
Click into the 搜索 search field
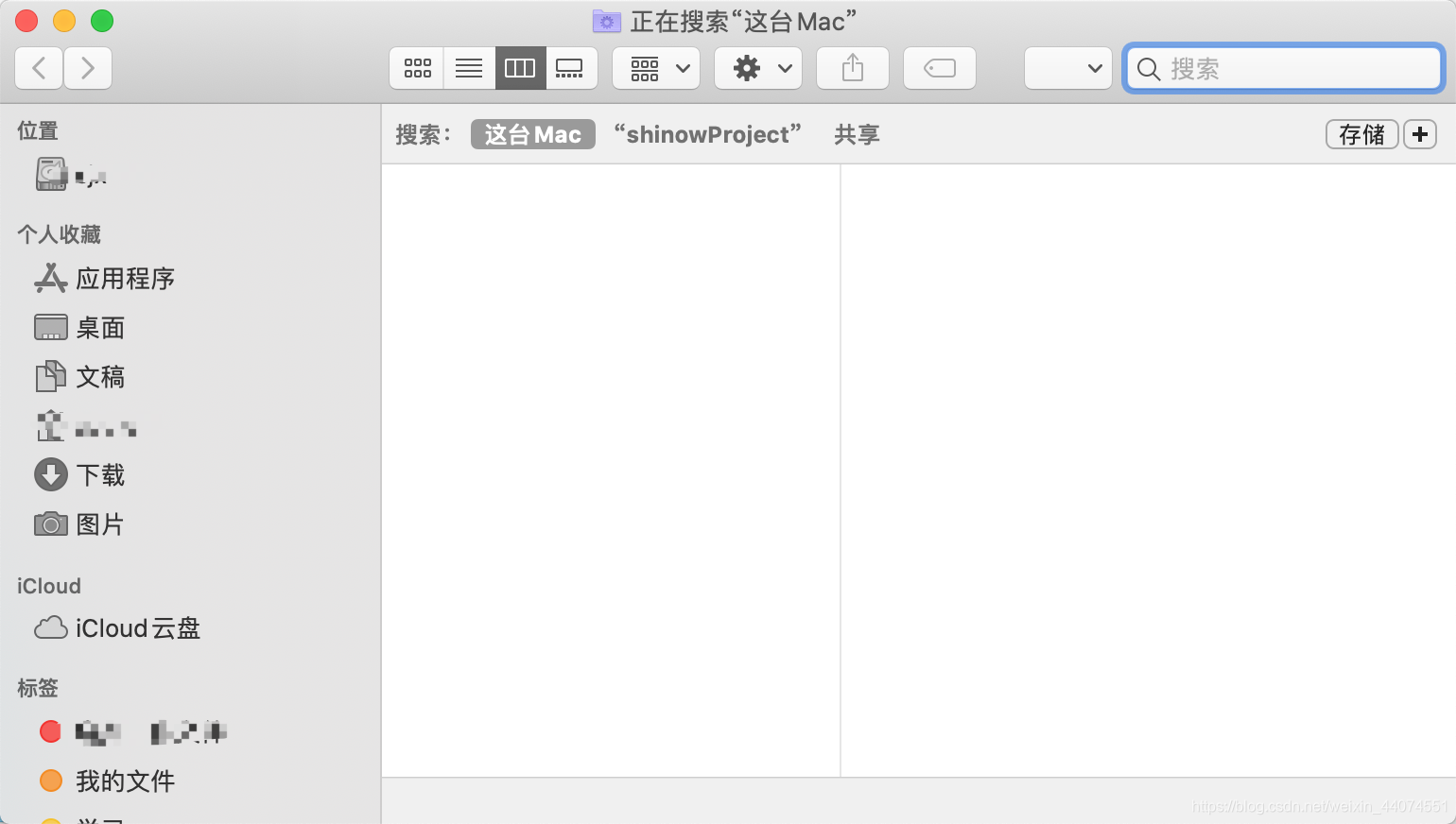point(1284,68)
